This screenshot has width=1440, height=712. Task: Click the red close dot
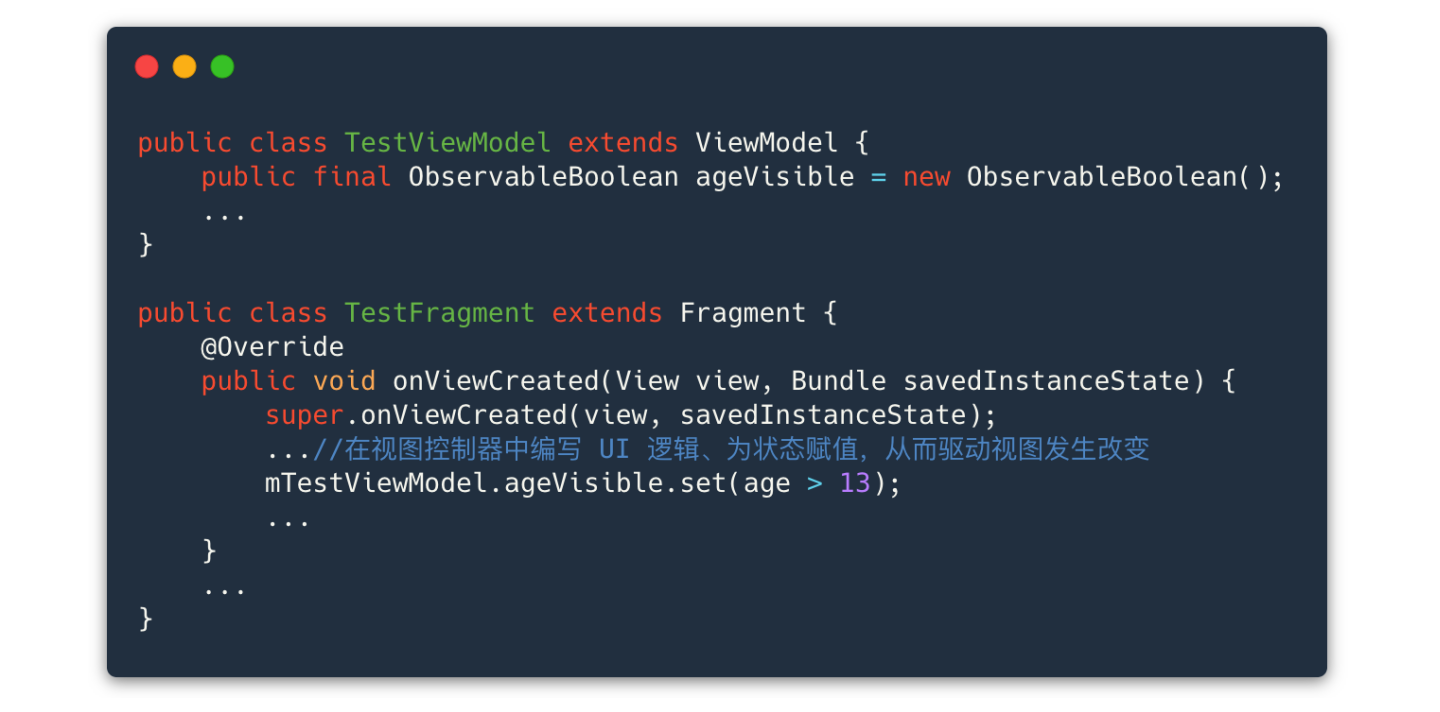click(x=147, y=67)
